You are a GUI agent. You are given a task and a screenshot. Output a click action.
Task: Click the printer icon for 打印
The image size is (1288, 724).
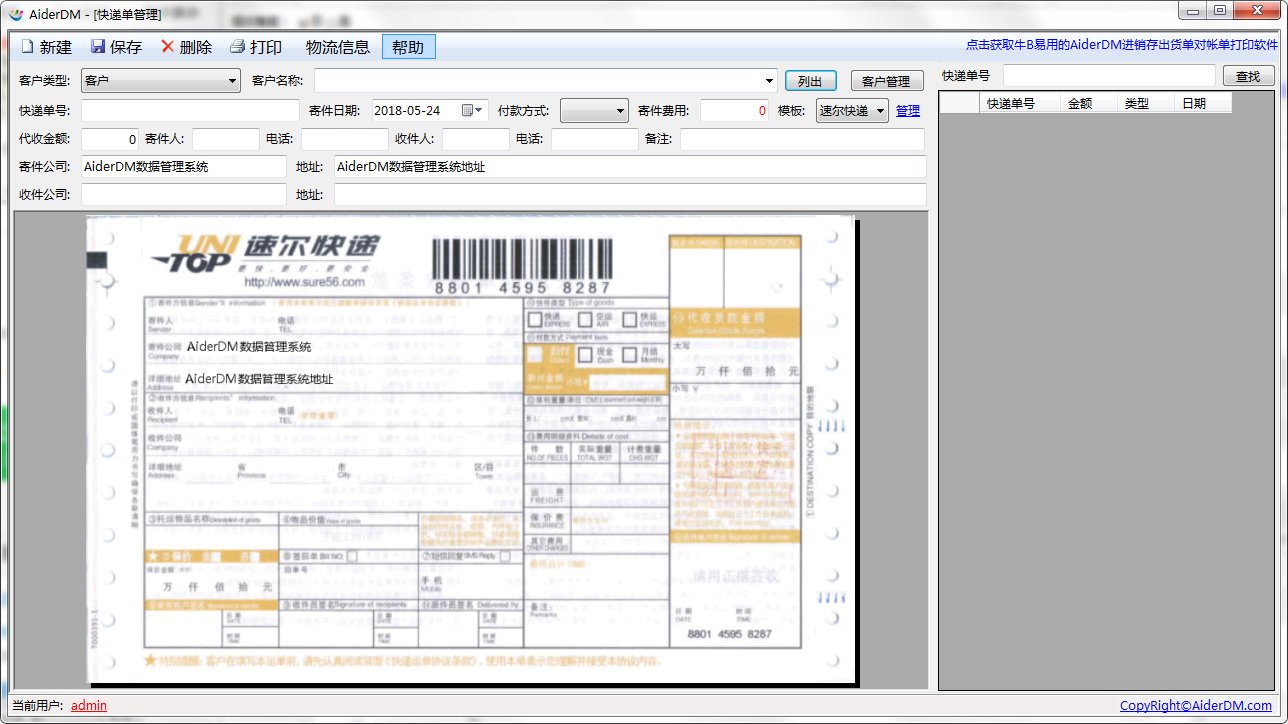pyautogui.click(x=237, y=47)
